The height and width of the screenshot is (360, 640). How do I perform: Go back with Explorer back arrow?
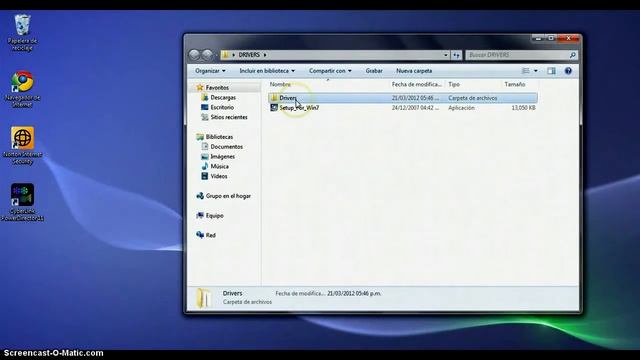(195, 55)
